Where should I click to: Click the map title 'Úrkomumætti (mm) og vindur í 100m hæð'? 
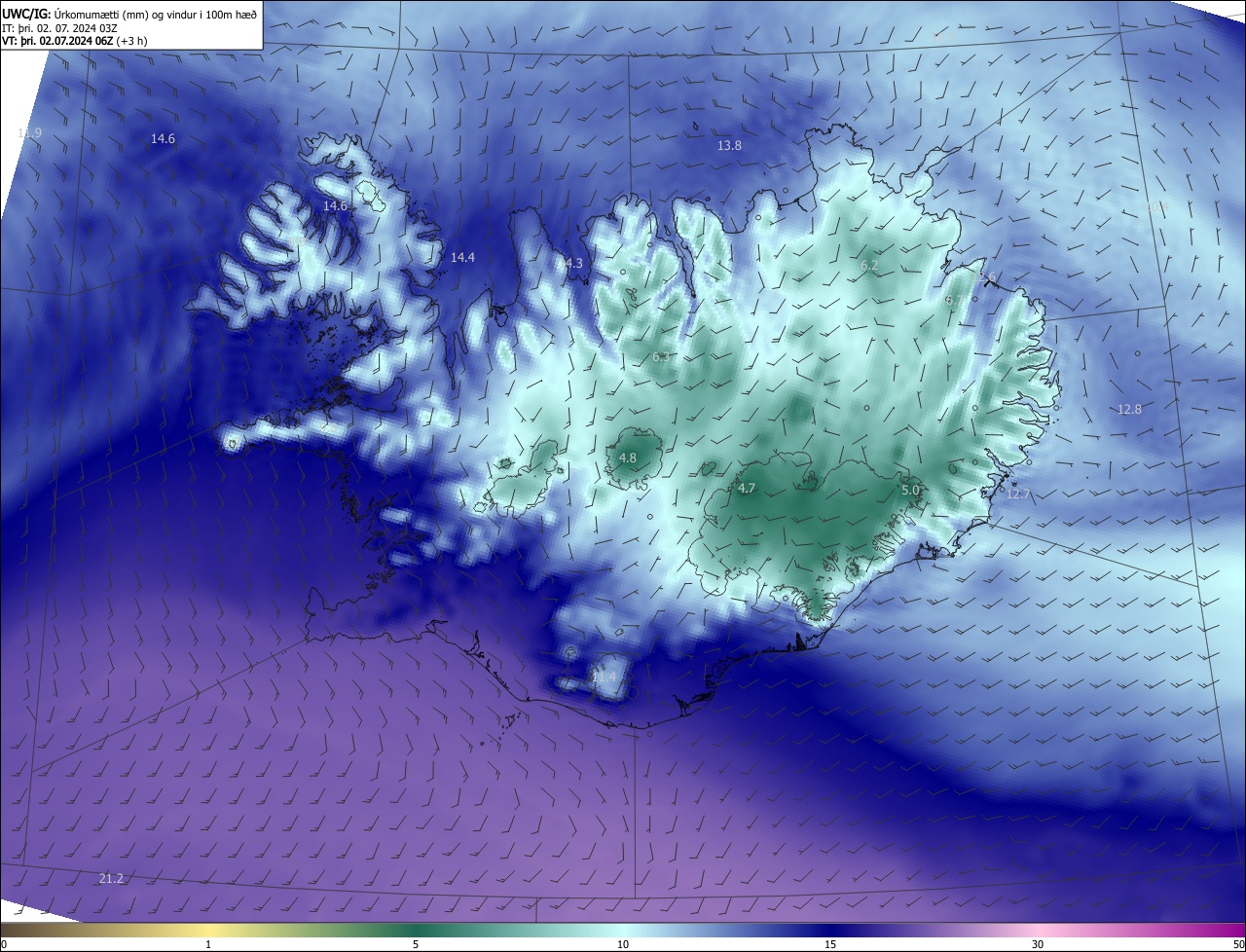(x=156, y=13)
